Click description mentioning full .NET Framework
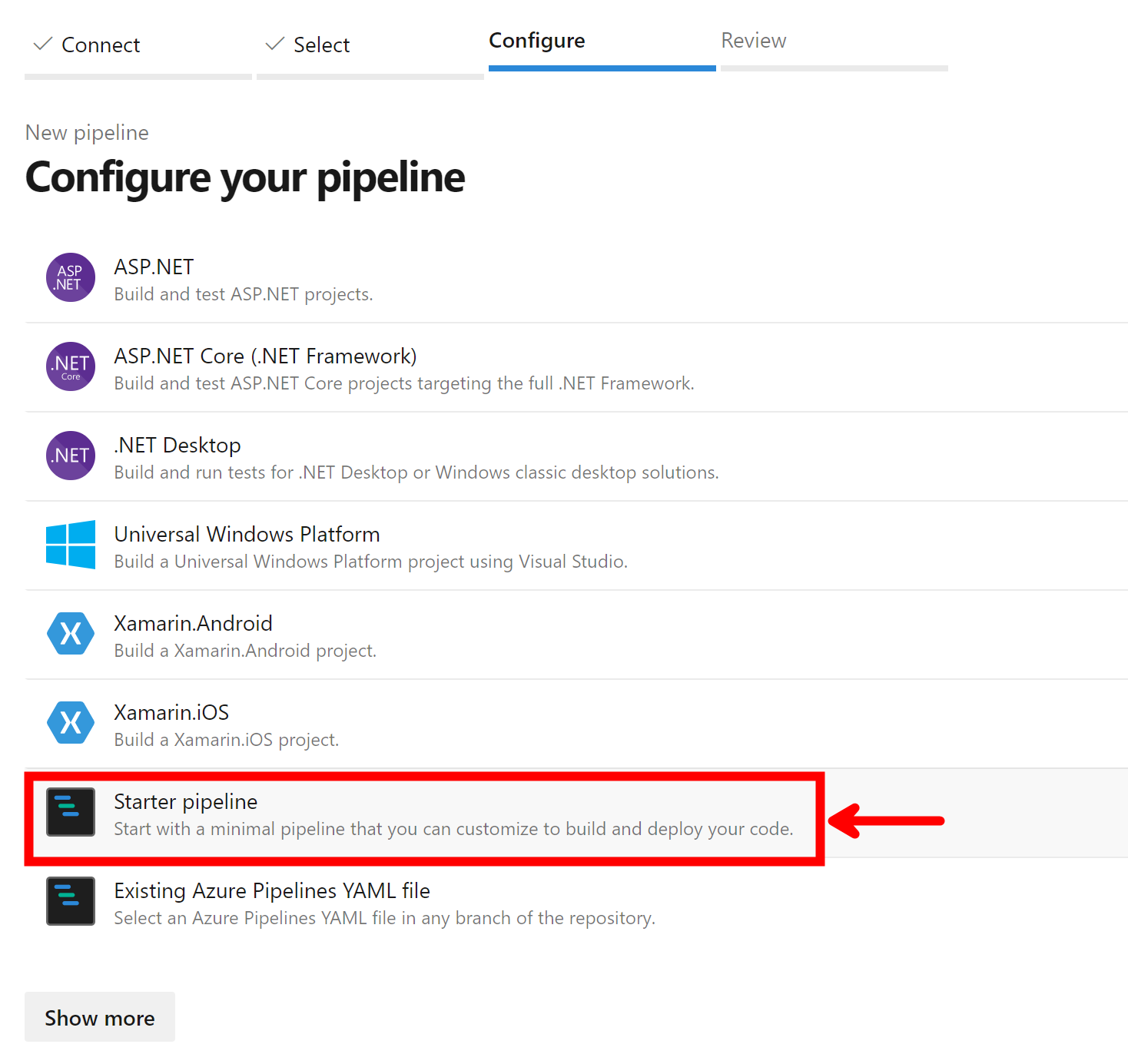Image resolution: width=1128 pixels, height=1064 pixels. click(x=404, y=383)
